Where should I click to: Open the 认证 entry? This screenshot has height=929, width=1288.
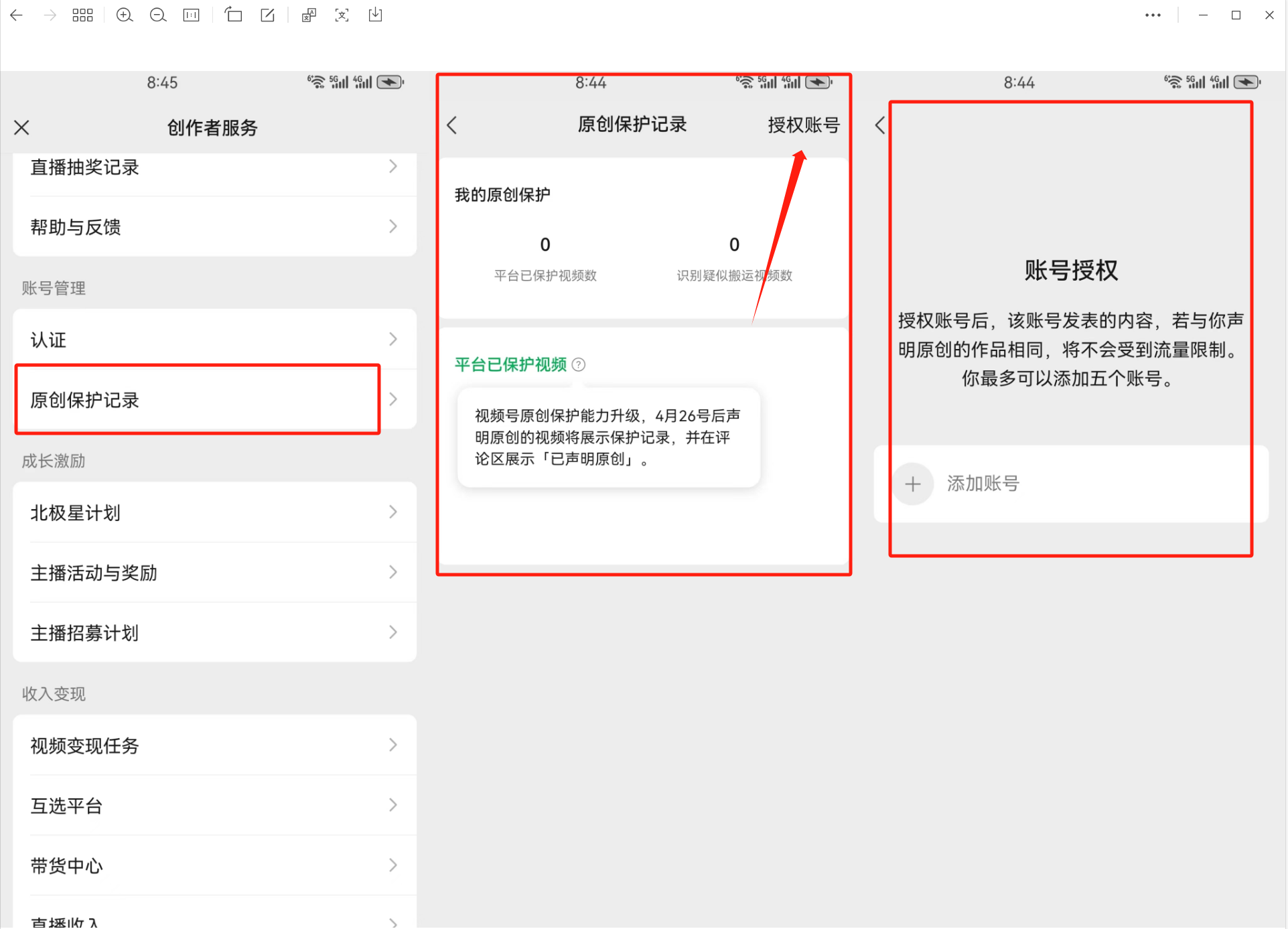point(214,340)
